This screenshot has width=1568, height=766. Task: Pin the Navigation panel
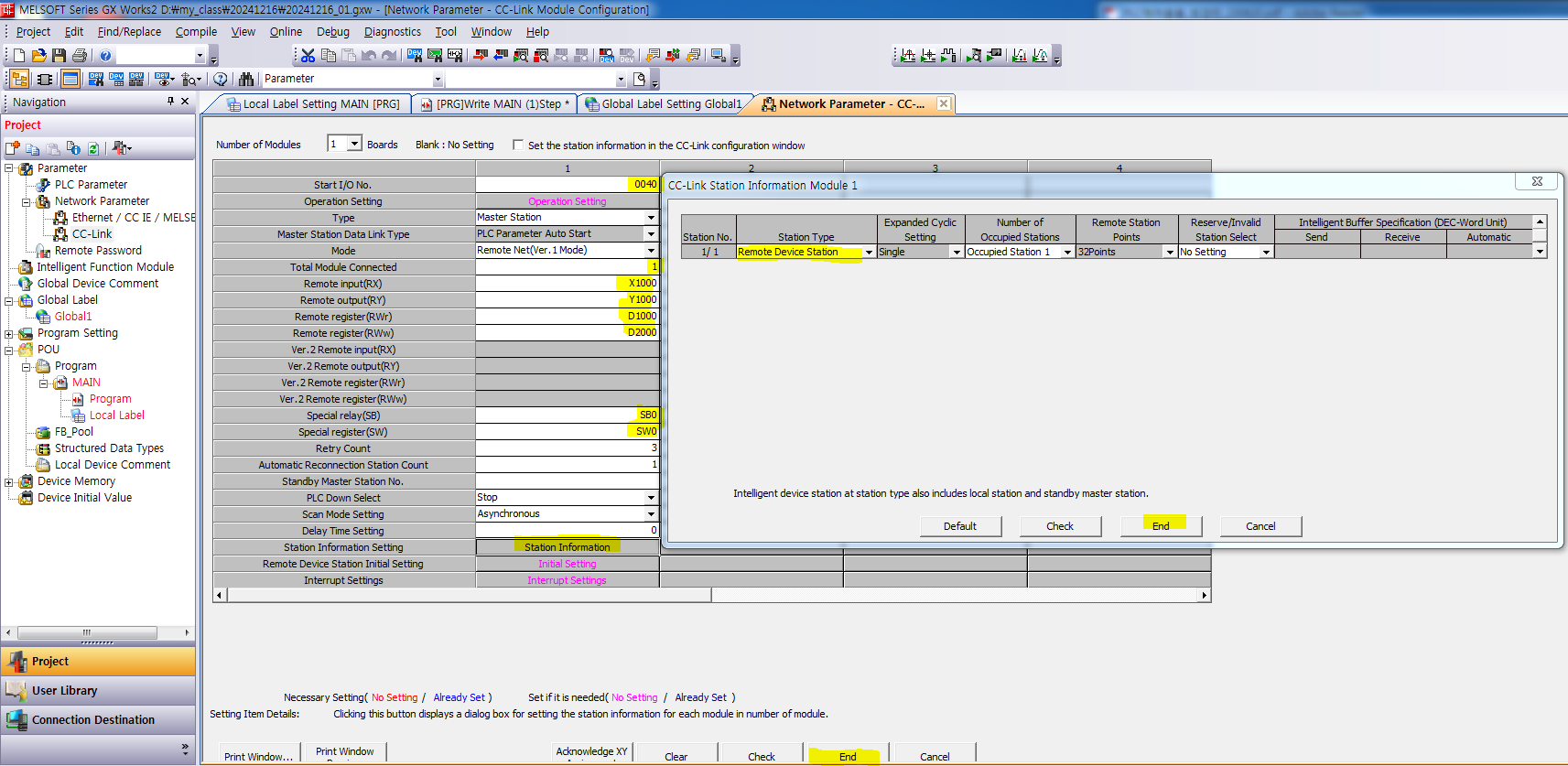click(170, 102)
